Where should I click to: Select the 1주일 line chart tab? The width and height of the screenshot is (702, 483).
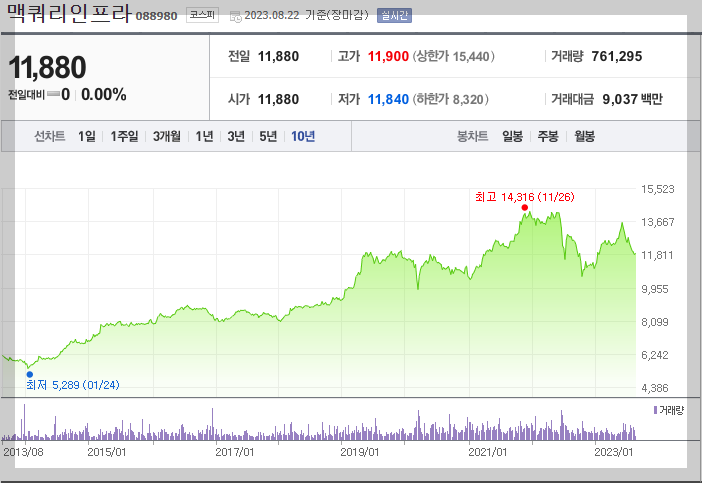[x=124, y=136]
